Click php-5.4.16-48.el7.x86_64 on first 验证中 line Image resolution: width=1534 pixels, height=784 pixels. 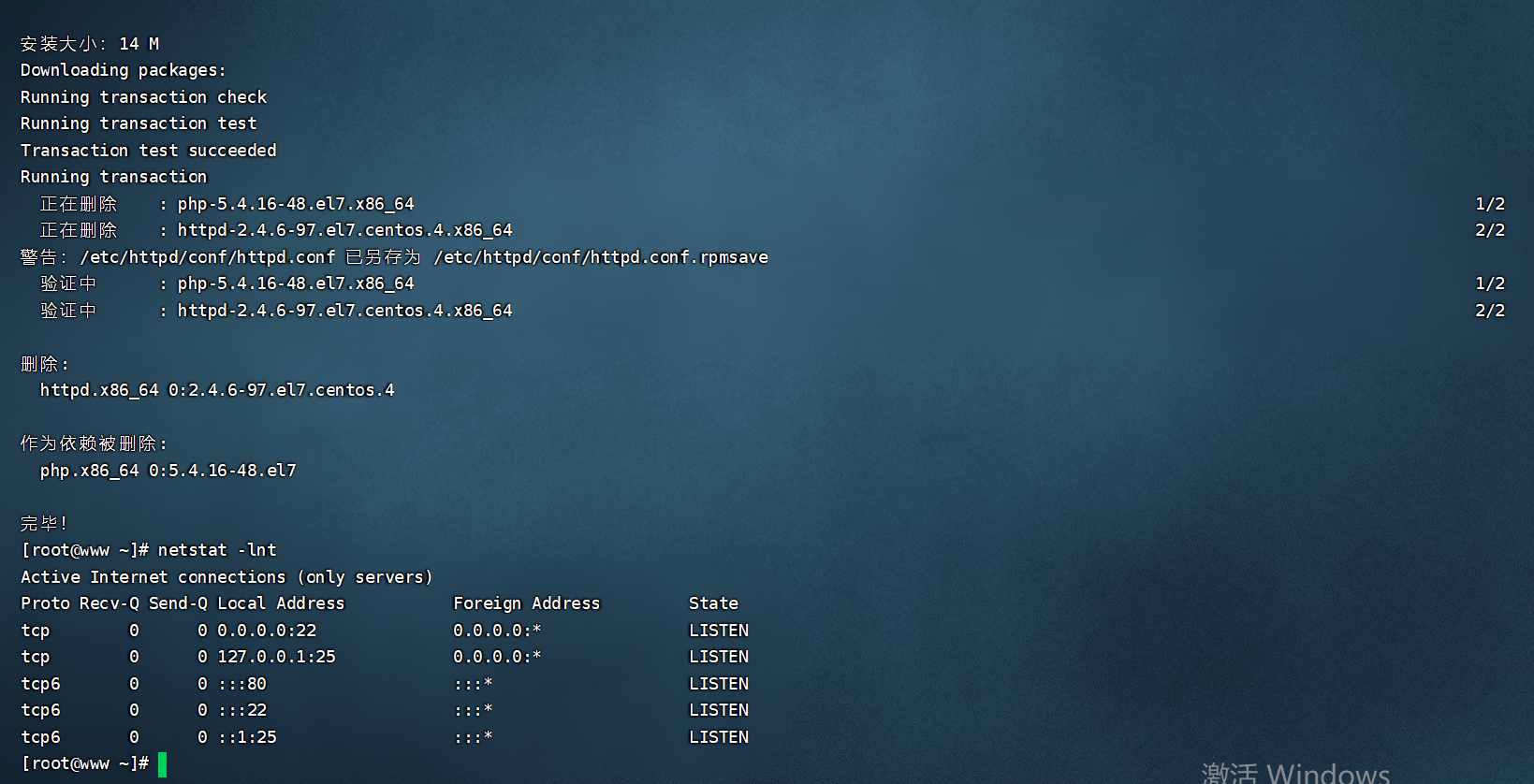(x=296, y=283)
